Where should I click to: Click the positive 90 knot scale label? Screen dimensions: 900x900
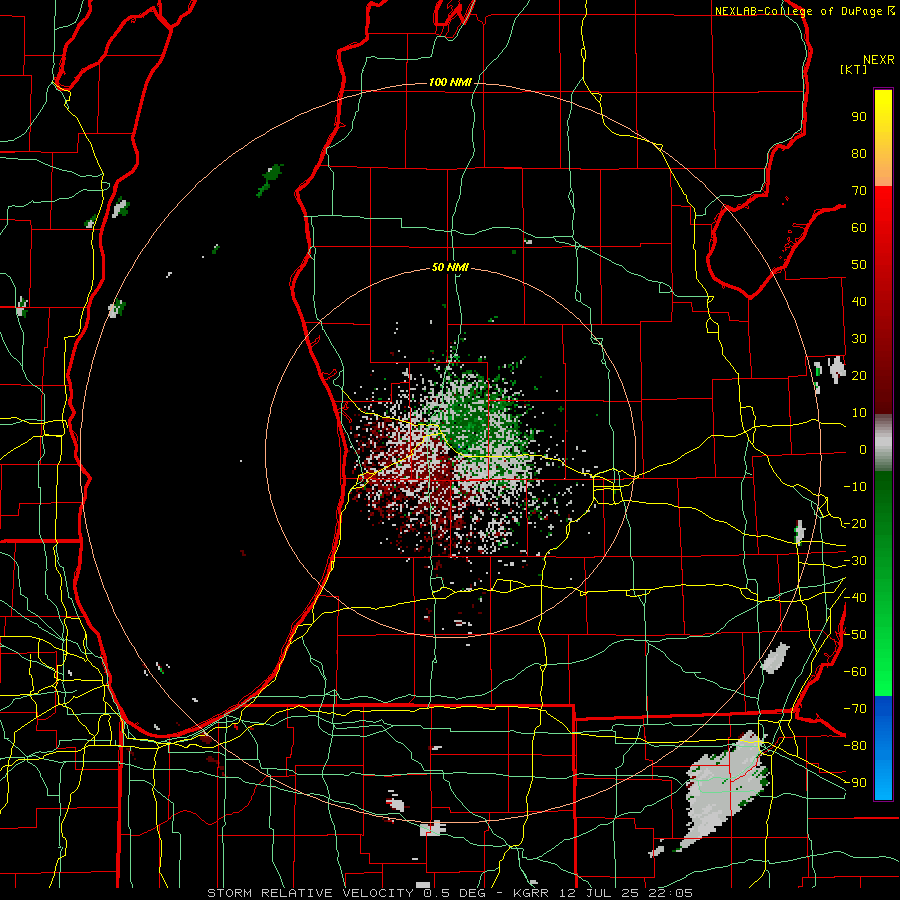pos(859,117)
